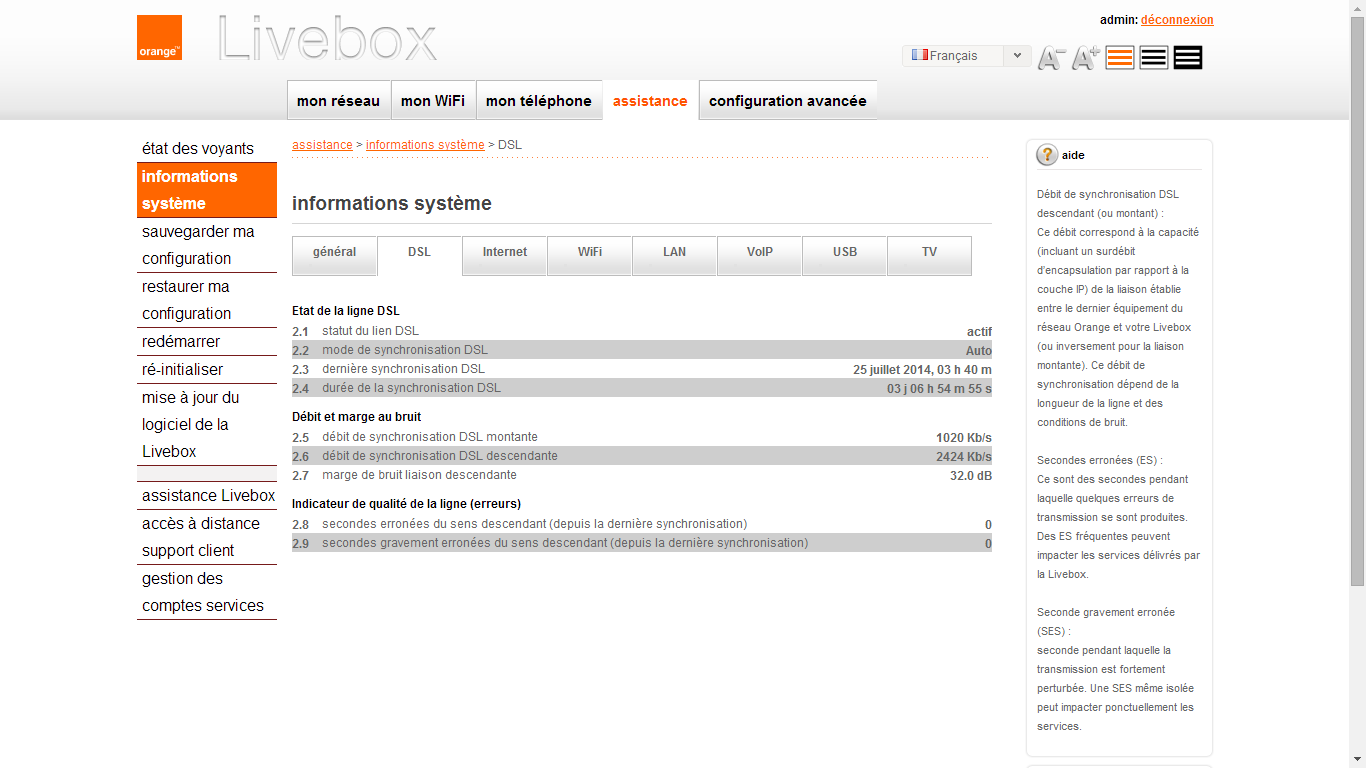Open restaurer ma configuration in the sidebar

tap(206, 300)
